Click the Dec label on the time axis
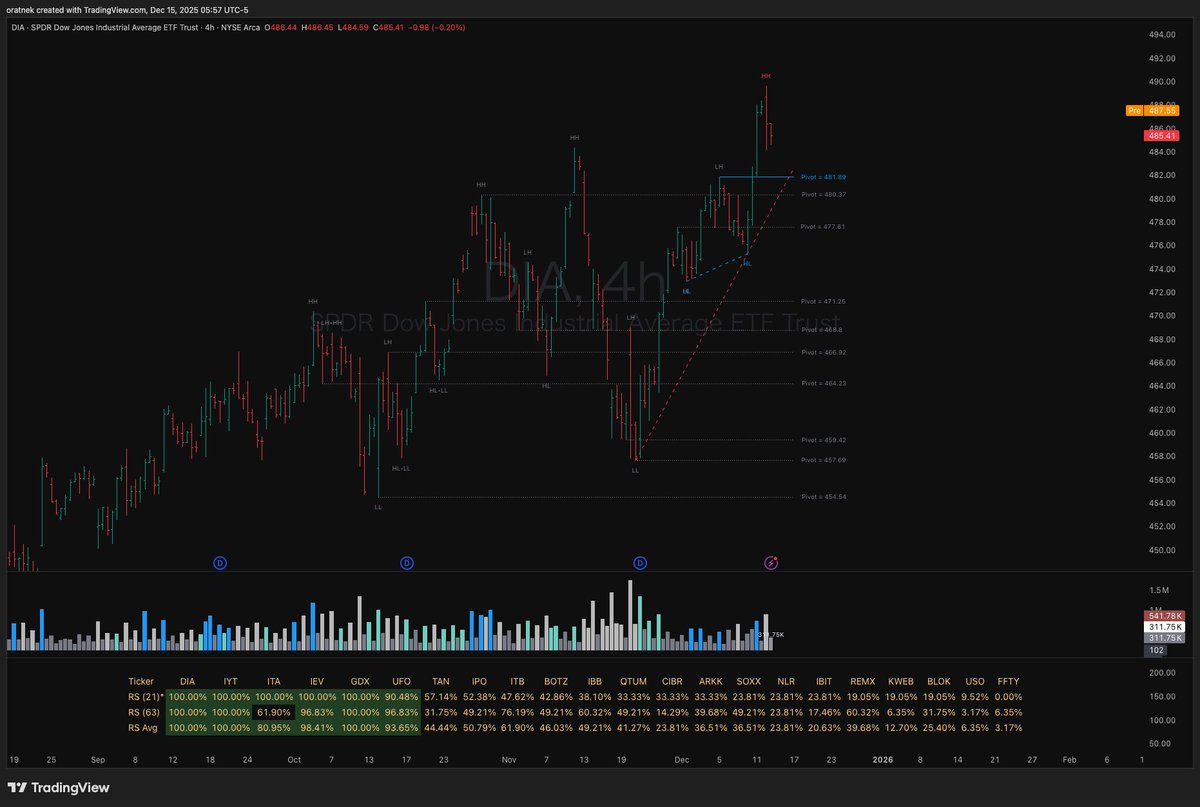Screen dimensions: 1200x807 (x=682, y=759)
